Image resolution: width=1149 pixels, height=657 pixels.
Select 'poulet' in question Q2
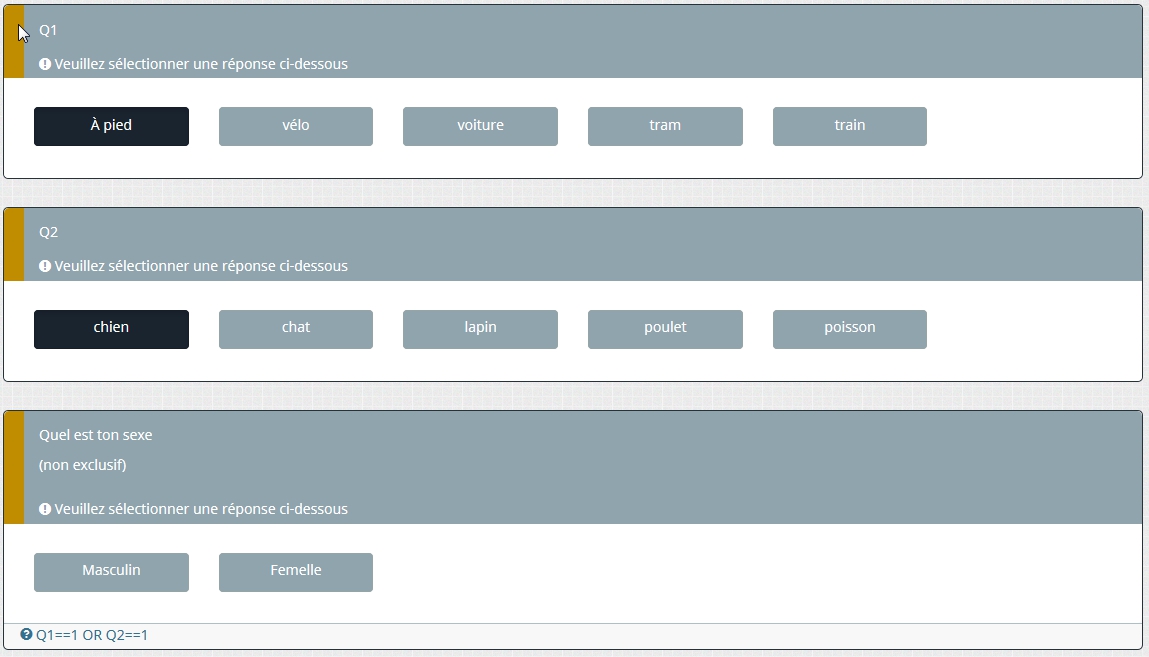[x=665, y=329]
